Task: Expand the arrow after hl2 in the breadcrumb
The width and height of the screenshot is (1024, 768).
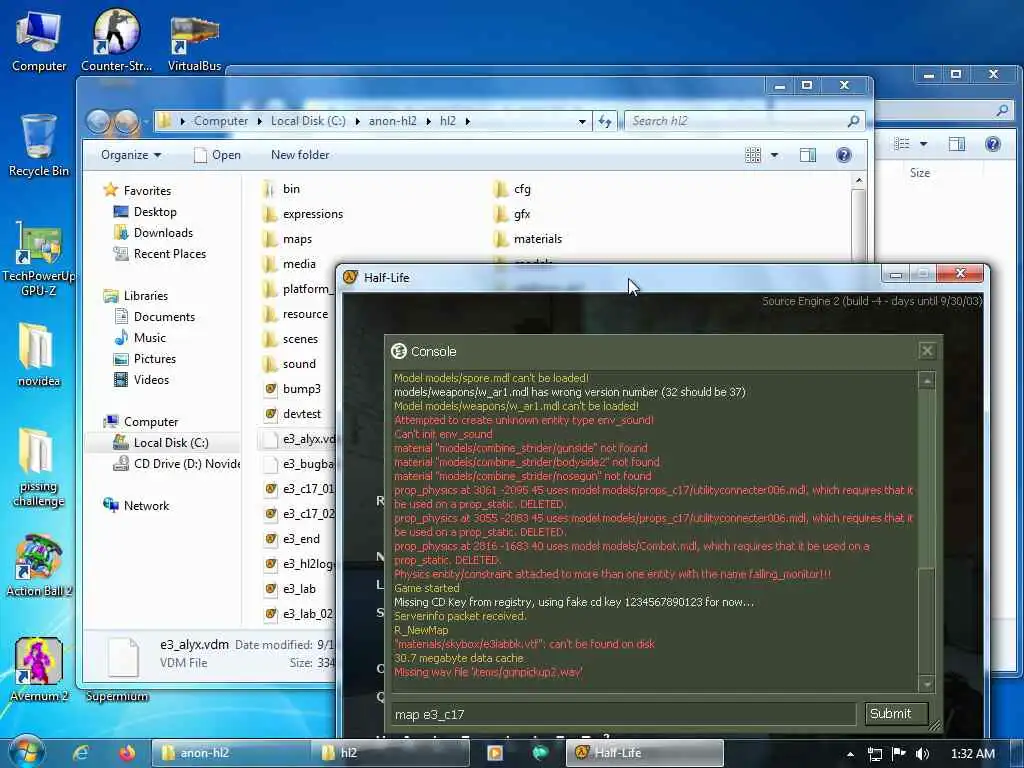Action: point(468,121)
